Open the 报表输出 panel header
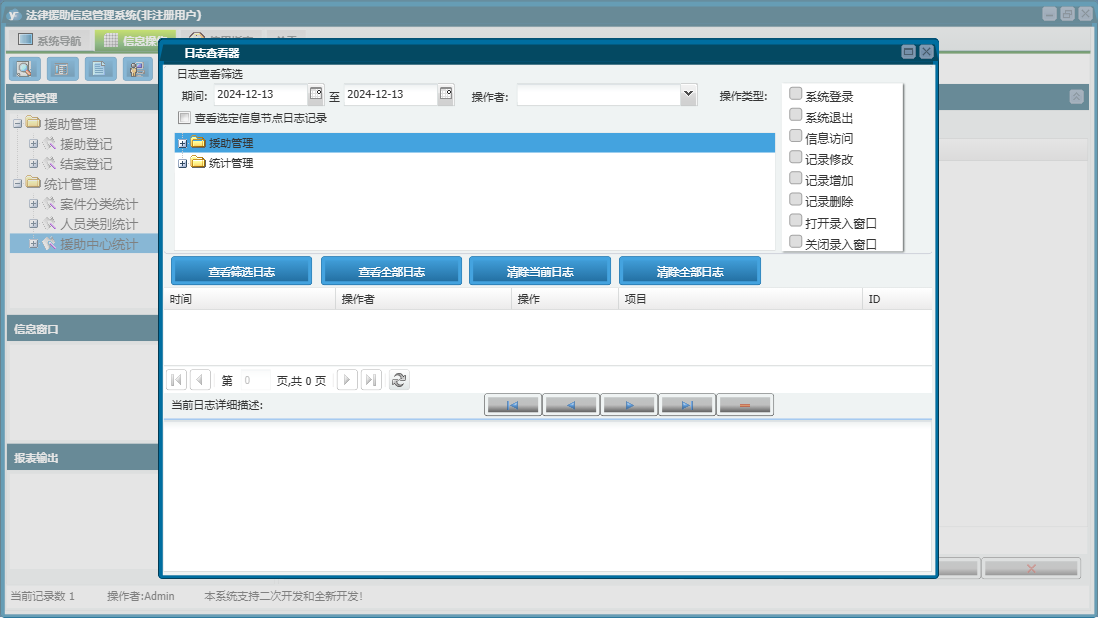The width and height of the screenshot is (1098, 618). tap(83, 457)
